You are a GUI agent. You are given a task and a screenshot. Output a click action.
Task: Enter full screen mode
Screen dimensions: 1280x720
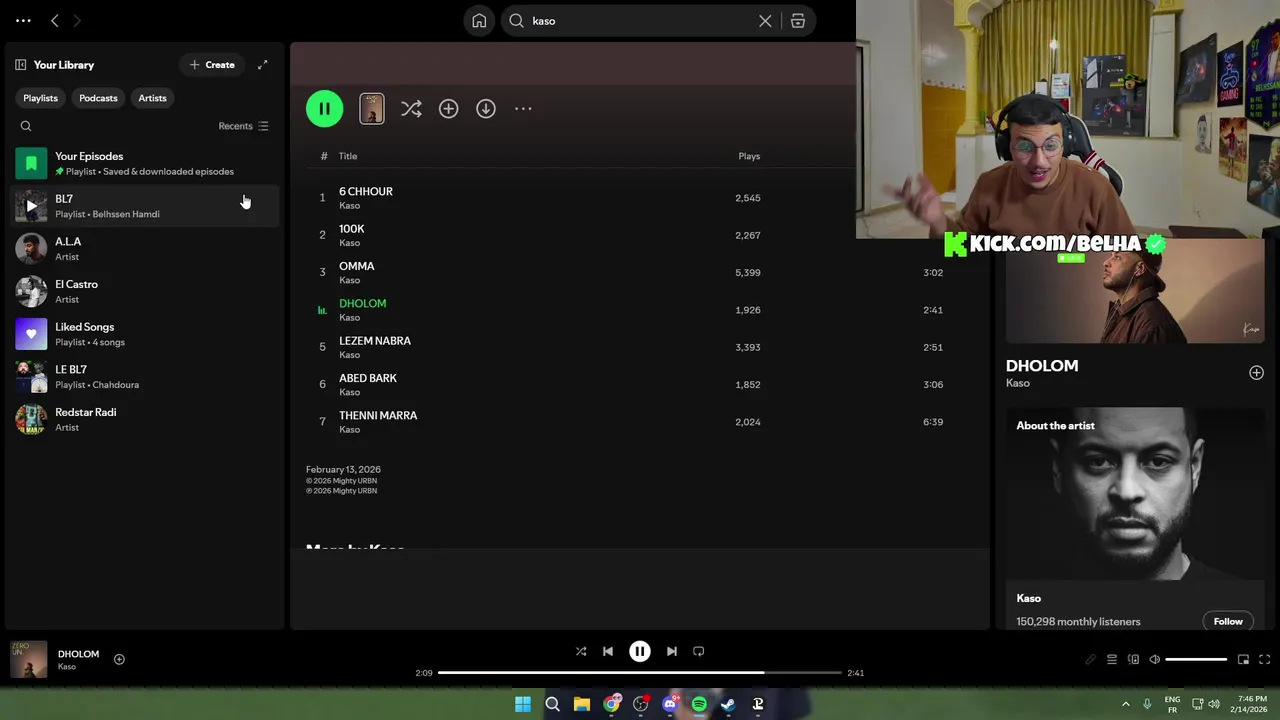[x=1264, y=659]
